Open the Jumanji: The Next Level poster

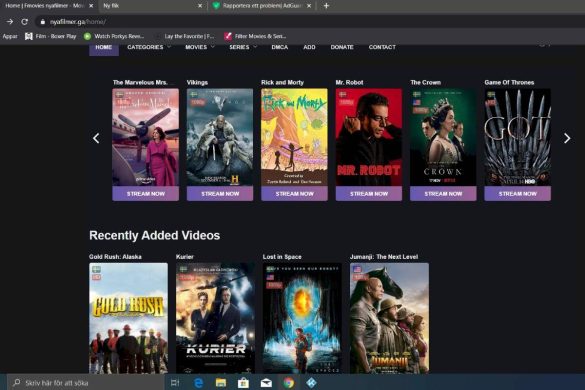pyautogui.click(x=389, y=318)
